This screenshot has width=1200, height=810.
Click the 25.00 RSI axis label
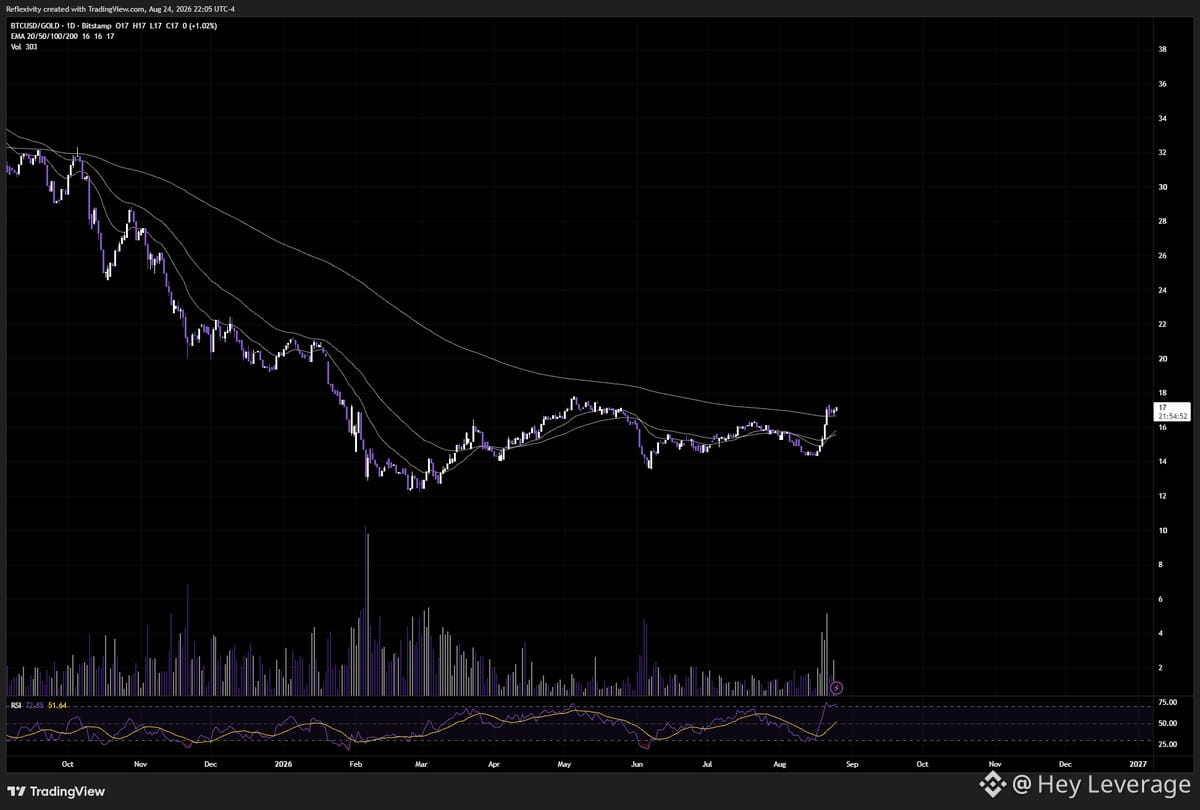[x=1166, y=744]
